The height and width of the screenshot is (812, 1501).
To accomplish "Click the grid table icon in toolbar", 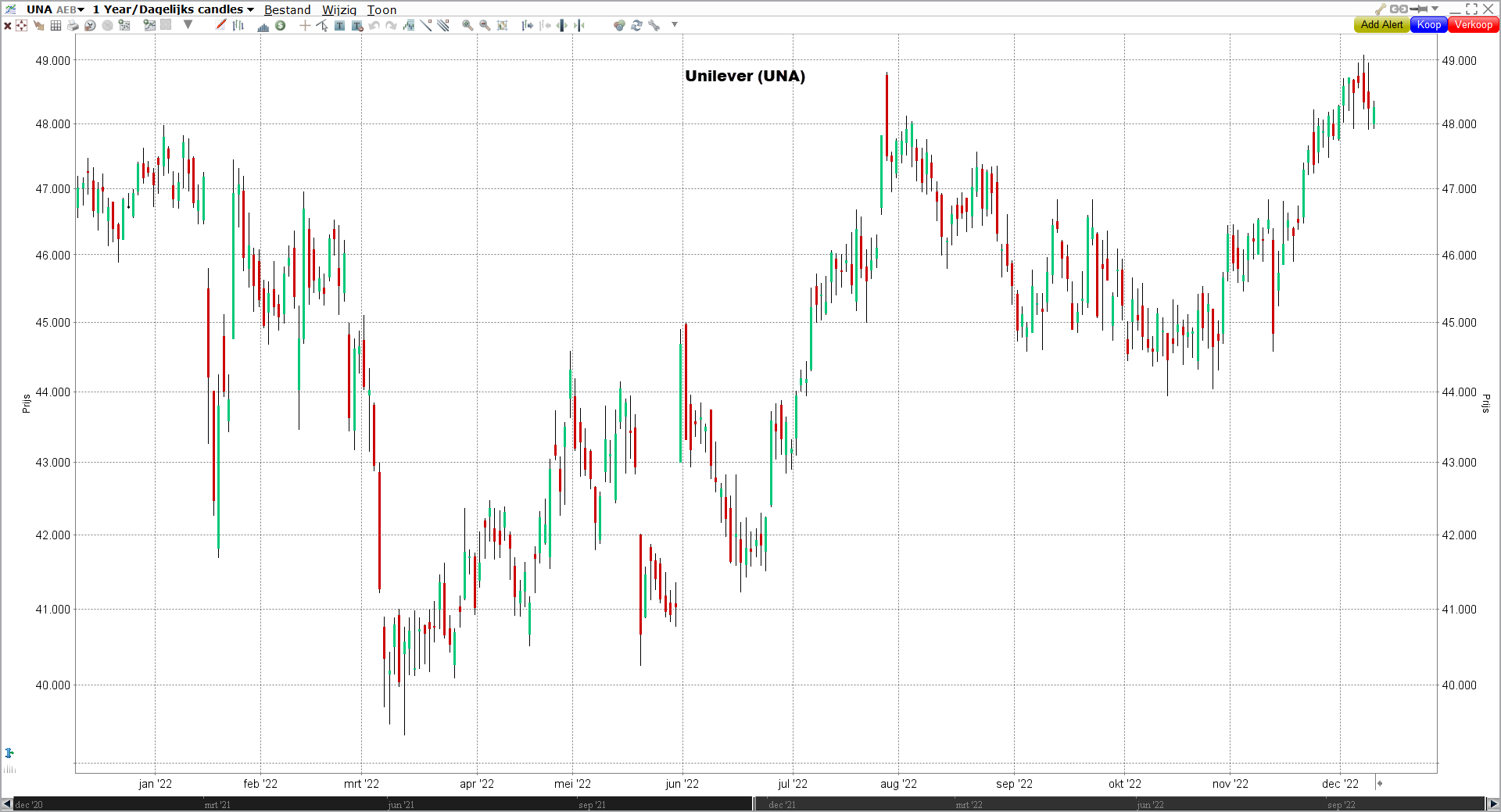I will (x=56, y=26).
